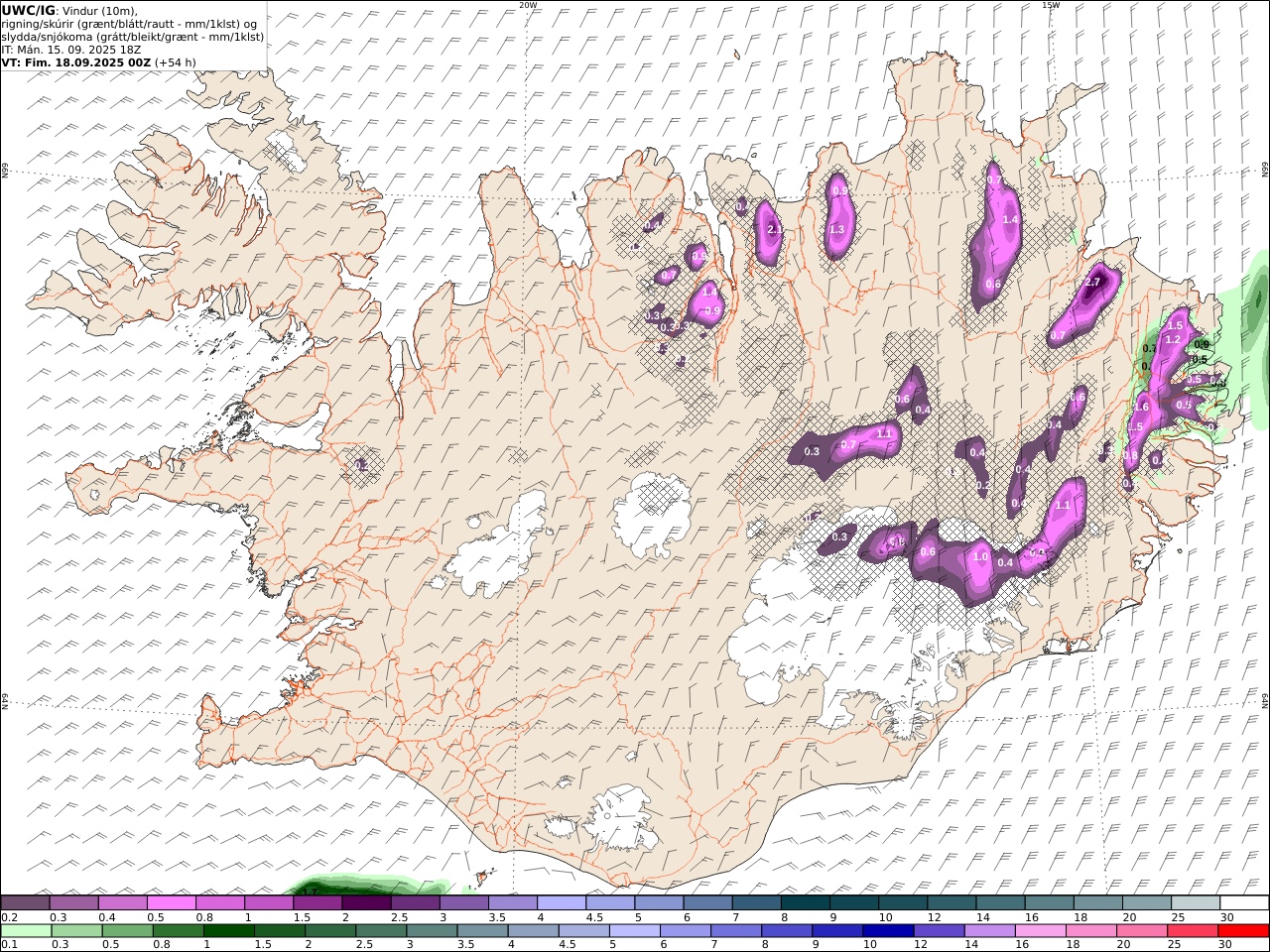This screenshot has height=952, width=1270.
Task: Click the '0.1' tick label on the rain scale
Action: [x=8, y=945]
